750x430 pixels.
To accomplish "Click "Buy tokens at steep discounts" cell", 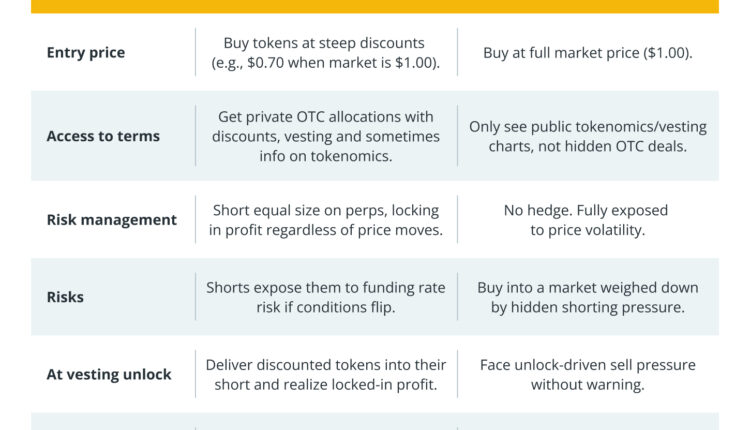I will [325, 43].
